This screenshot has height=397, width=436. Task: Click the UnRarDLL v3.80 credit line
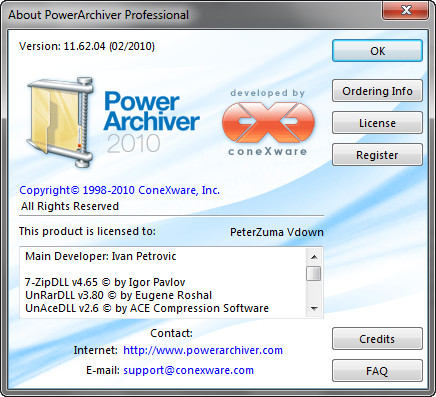pyautogui.click(x=119, y=295)
